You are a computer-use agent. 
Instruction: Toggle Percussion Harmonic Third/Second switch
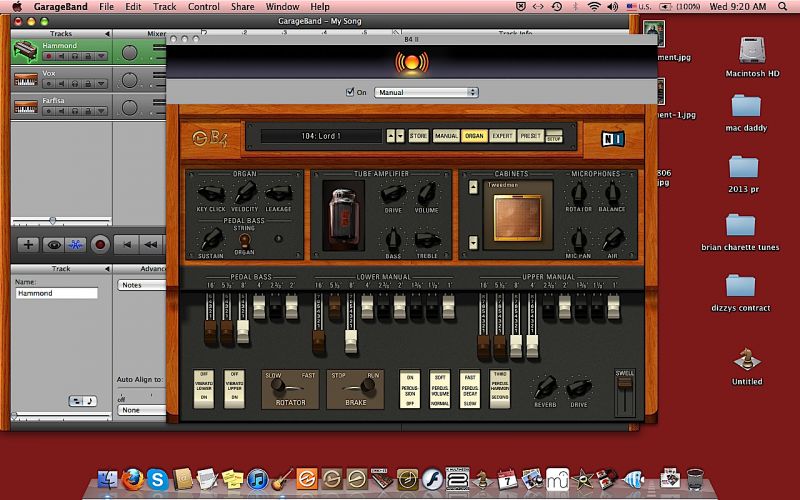(x=499, y=389)
